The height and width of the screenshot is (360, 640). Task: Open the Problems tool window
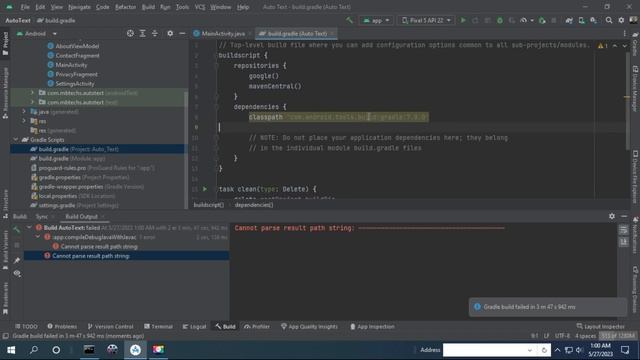[x=62, y=327]
